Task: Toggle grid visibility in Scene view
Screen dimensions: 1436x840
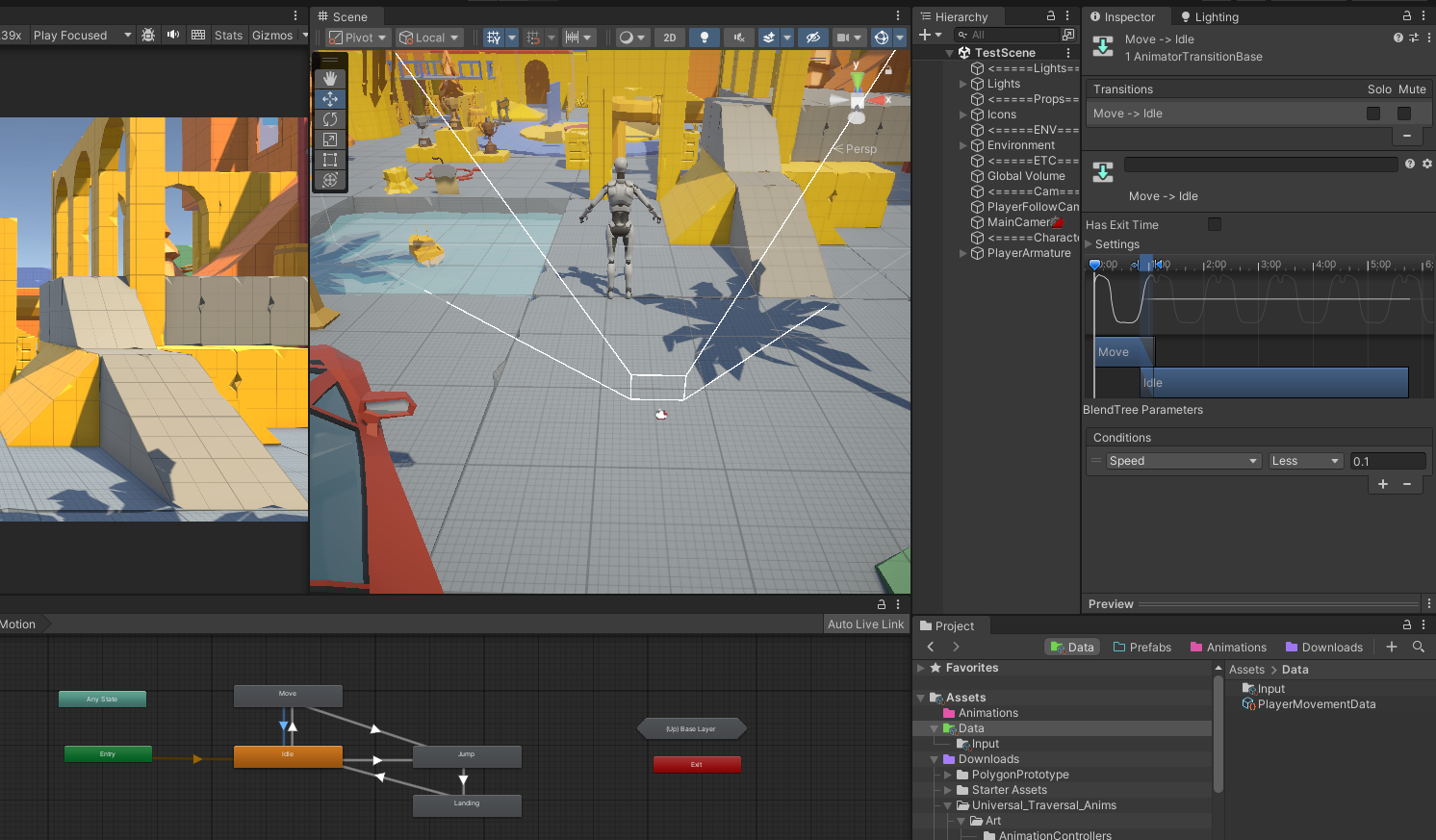Action: [494, 38]
